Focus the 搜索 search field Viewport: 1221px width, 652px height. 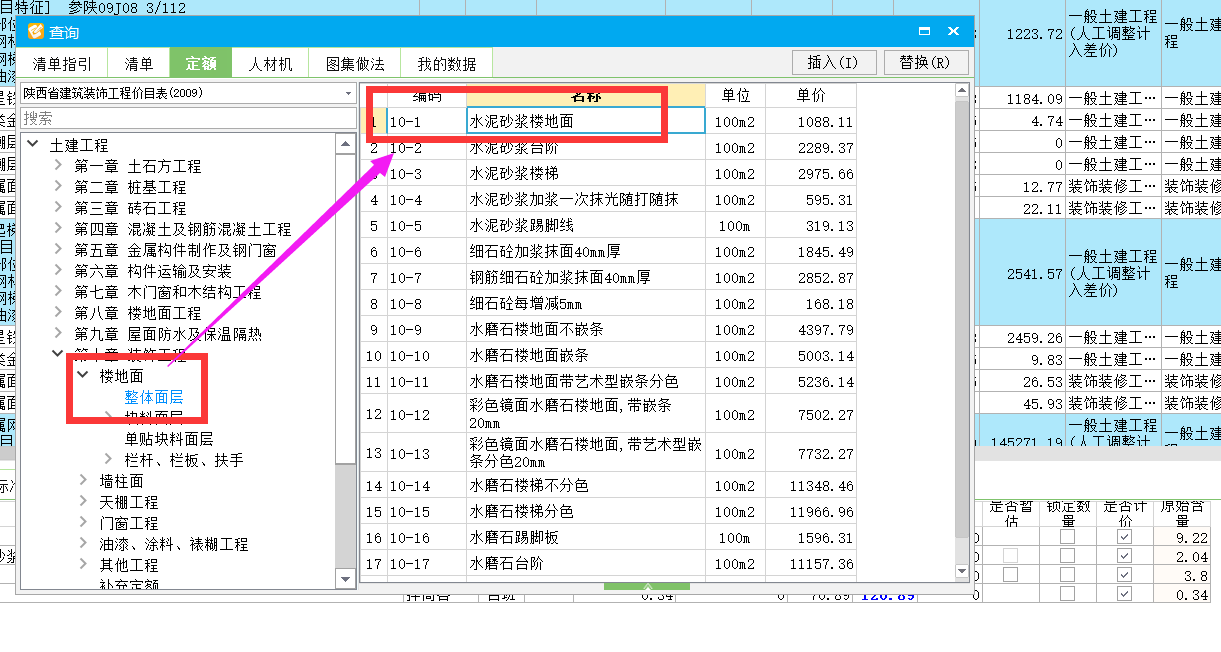click(187, 118)
